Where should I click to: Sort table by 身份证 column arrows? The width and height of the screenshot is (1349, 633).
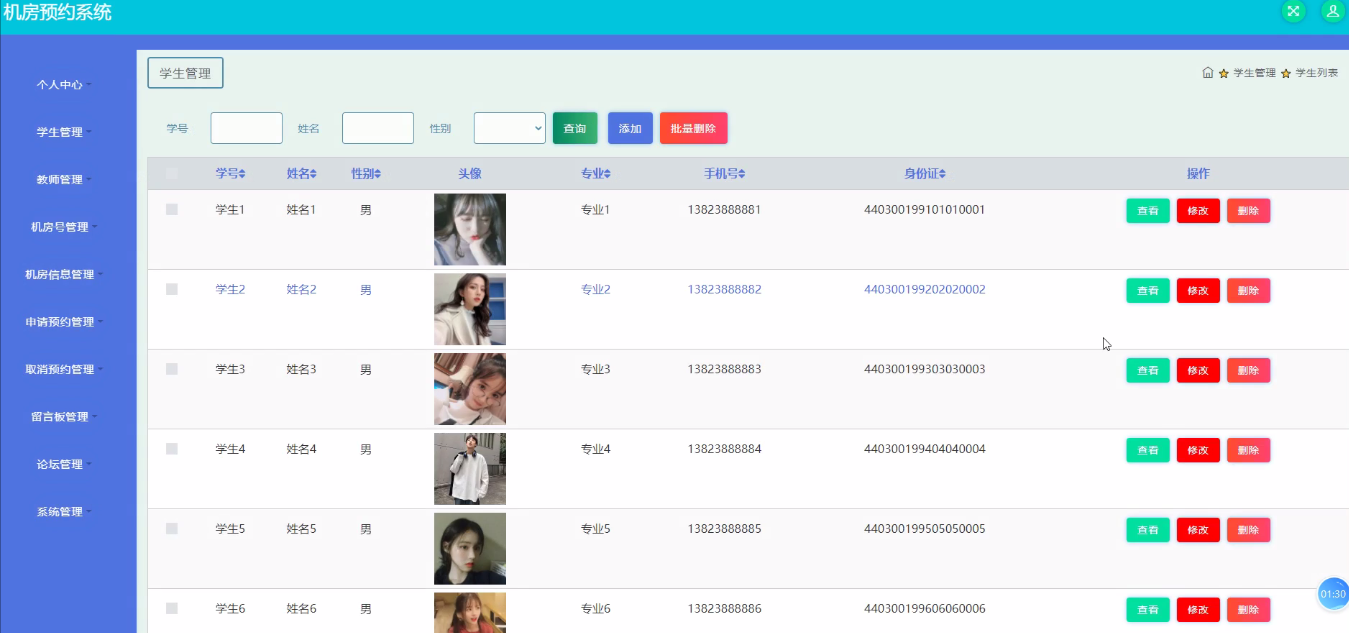click(x=942, y=174)
